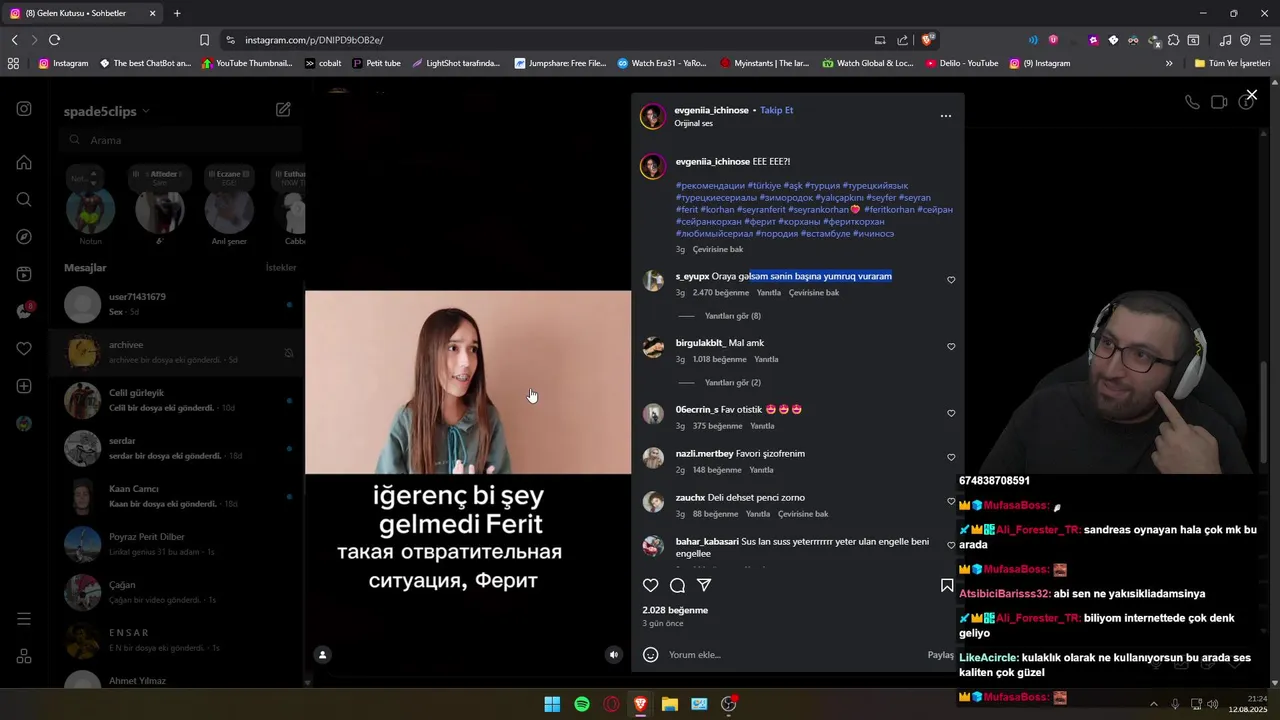Like nazli.mertbey's comment heart
The image size is (1280, 720).
(x=951, y=457)
